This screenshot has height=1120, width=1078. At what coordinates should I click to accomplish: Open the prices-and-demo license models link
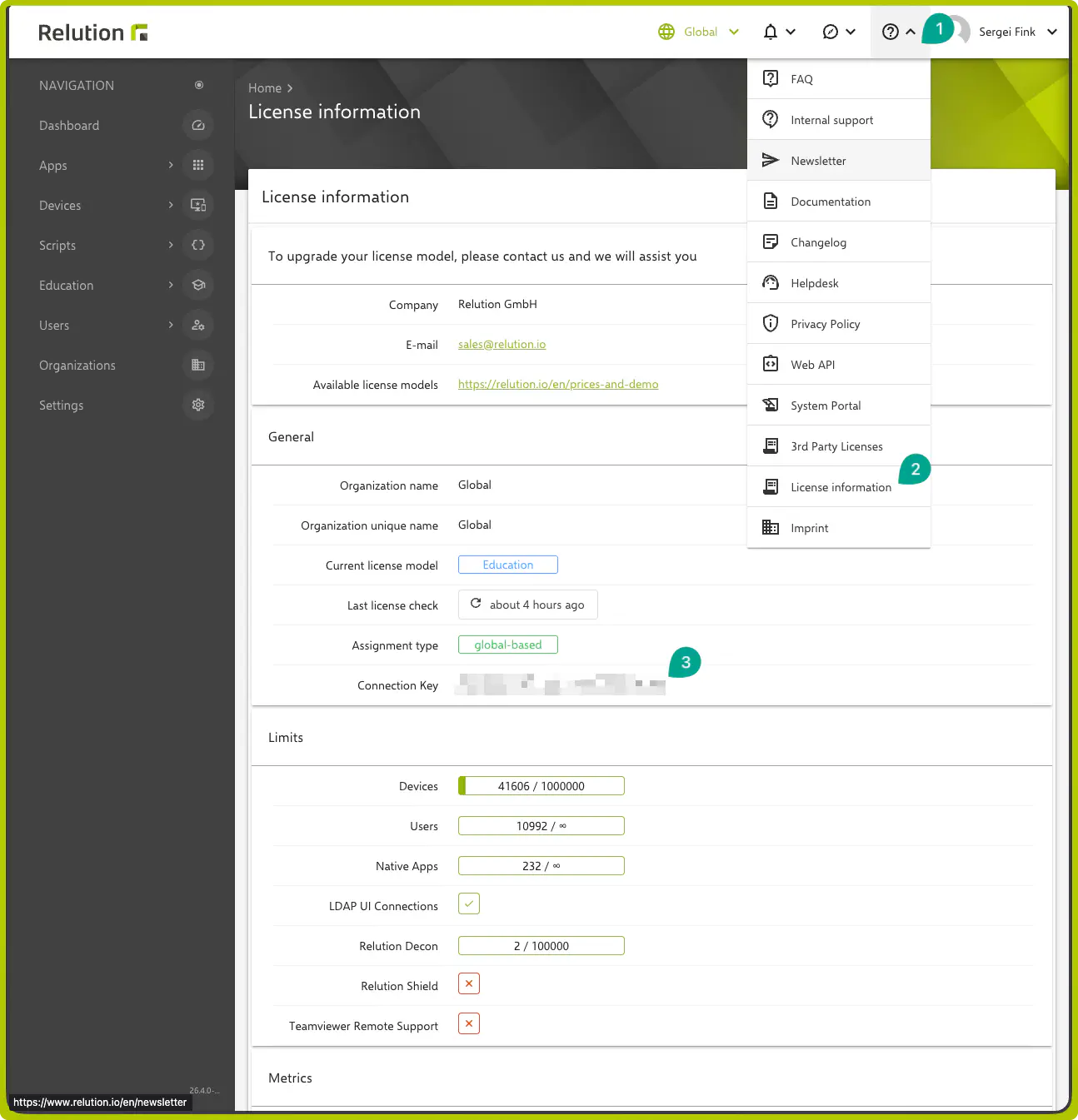point(558,384)
